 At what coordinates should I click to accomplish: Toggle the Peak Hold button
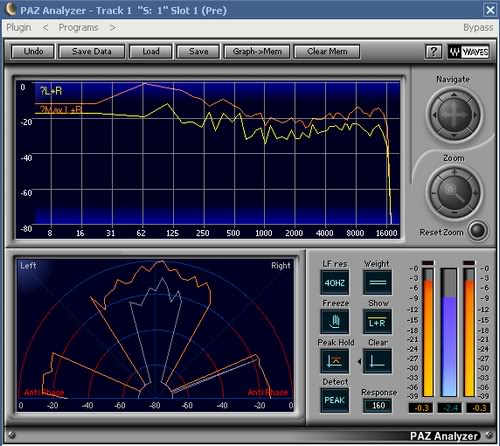pos(335,361)
